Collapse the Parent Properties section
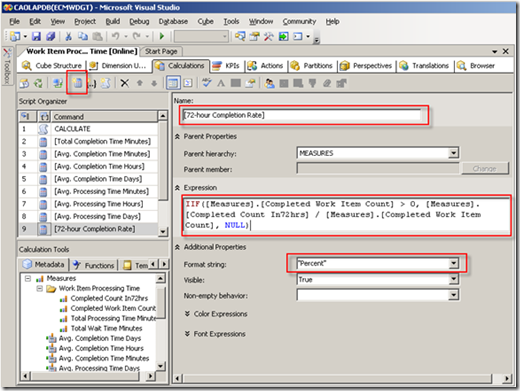The height and width of the screenshot is (391, 520). (x=177, y=136)
